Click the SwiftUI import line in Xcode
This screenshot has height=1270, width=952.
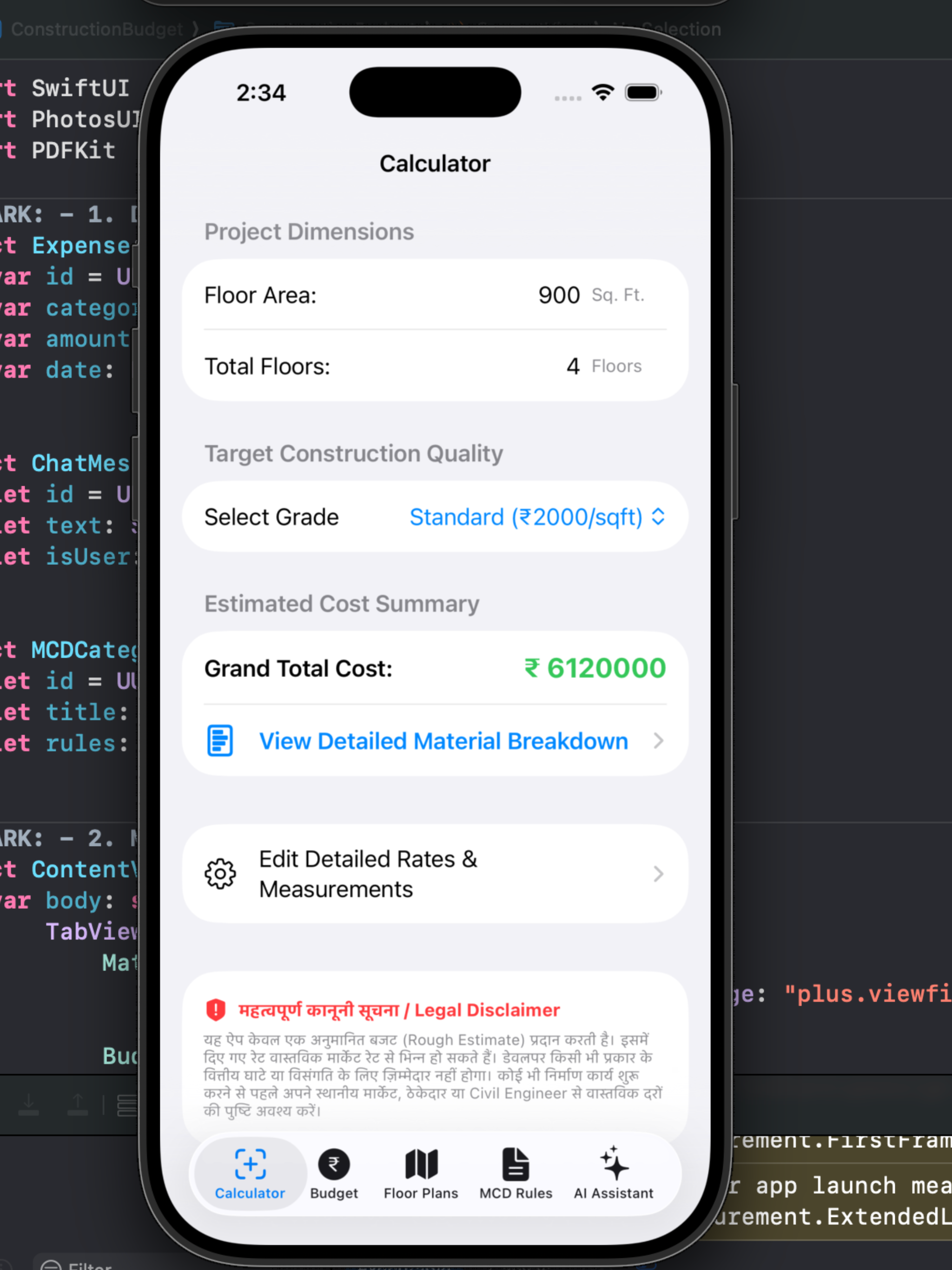coord(65,88)
